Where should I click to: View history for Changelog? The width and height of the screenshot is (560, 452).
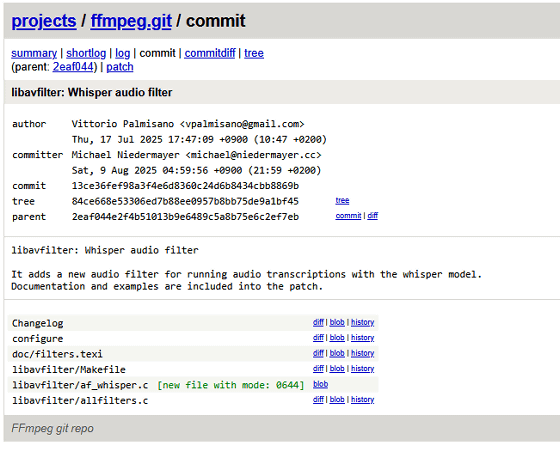tap(362, 322)
